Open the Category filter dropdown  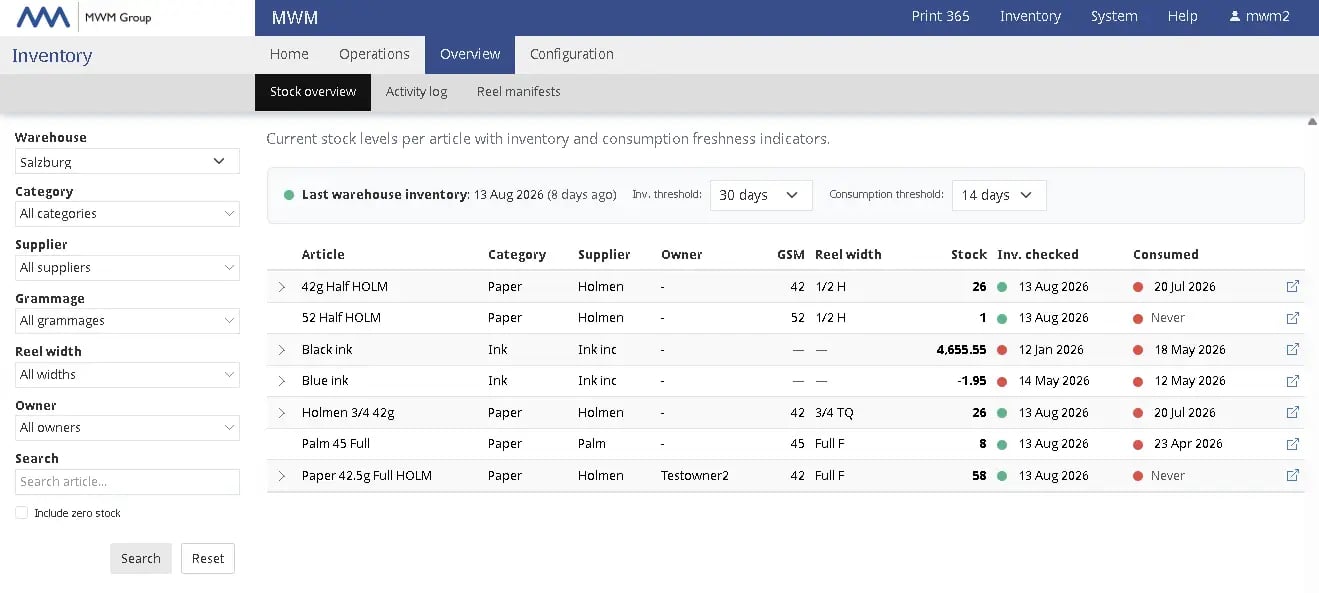pyautogui.click(x=127, y=214)
